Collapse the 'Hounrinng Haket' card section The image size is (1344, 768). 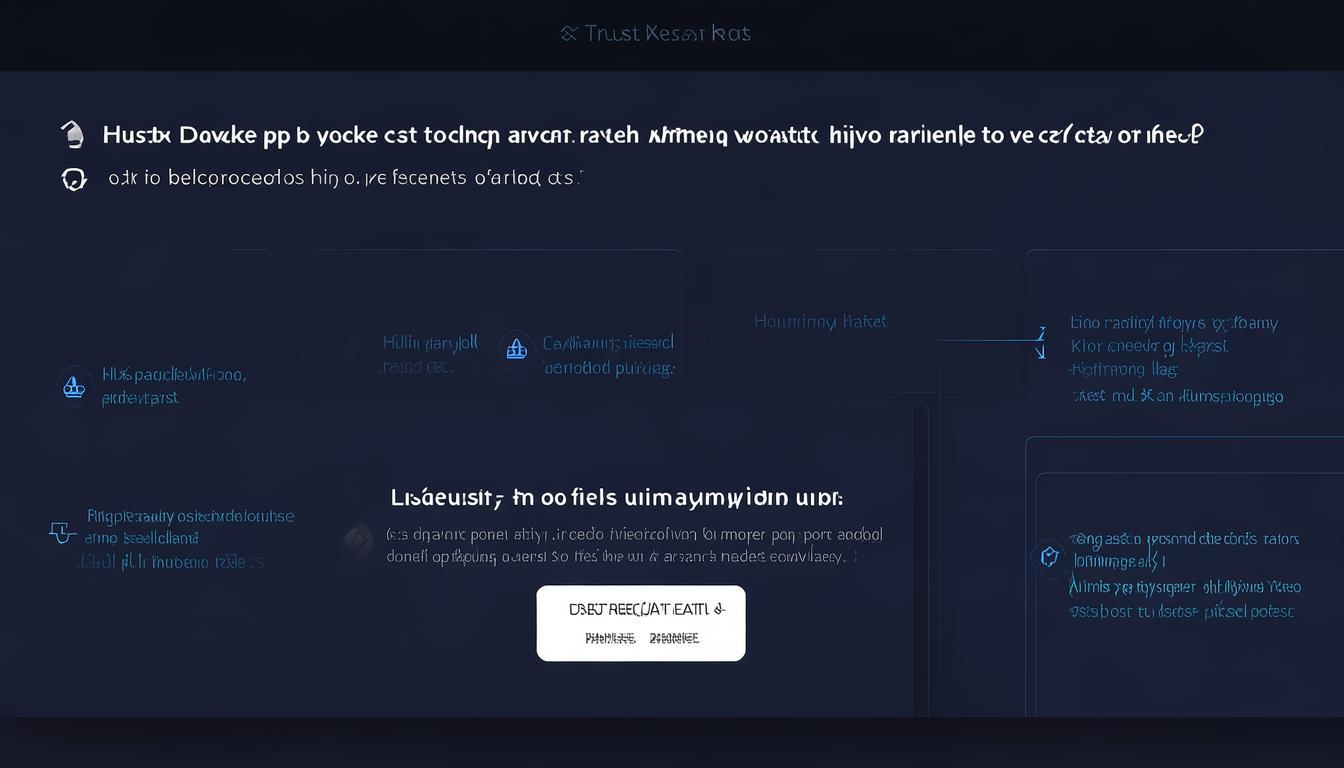click(x=819, y=321)
